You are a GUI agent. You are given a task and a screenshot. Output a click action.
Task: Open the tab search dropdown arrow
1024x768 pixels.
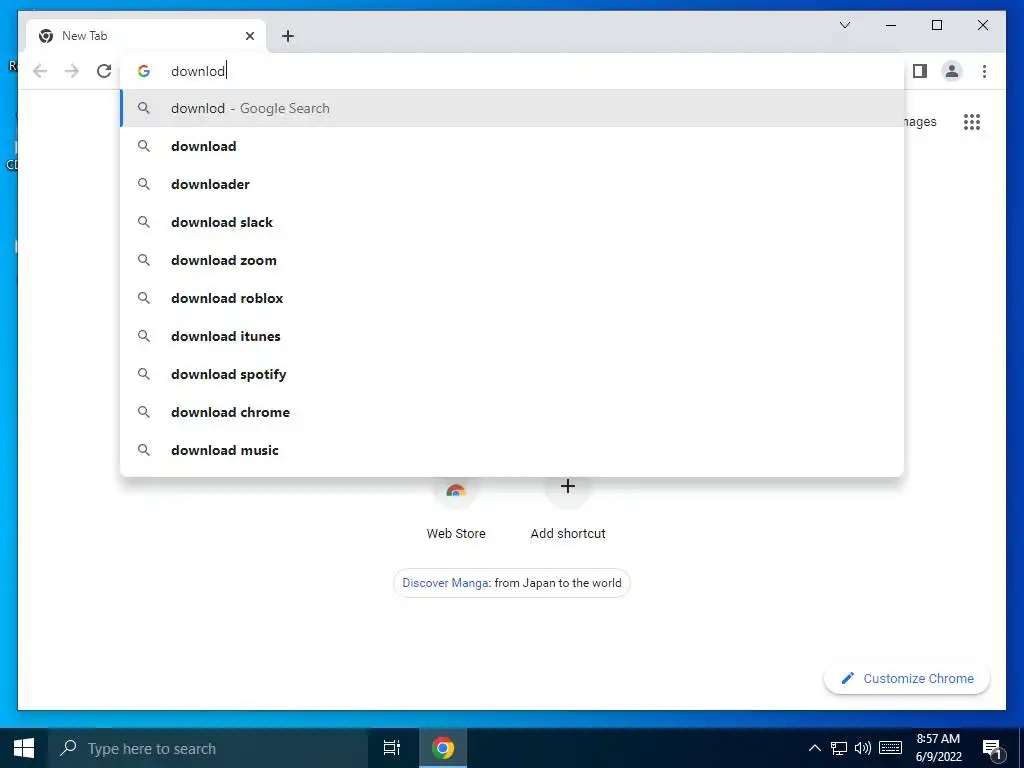[x=844, y=25]
